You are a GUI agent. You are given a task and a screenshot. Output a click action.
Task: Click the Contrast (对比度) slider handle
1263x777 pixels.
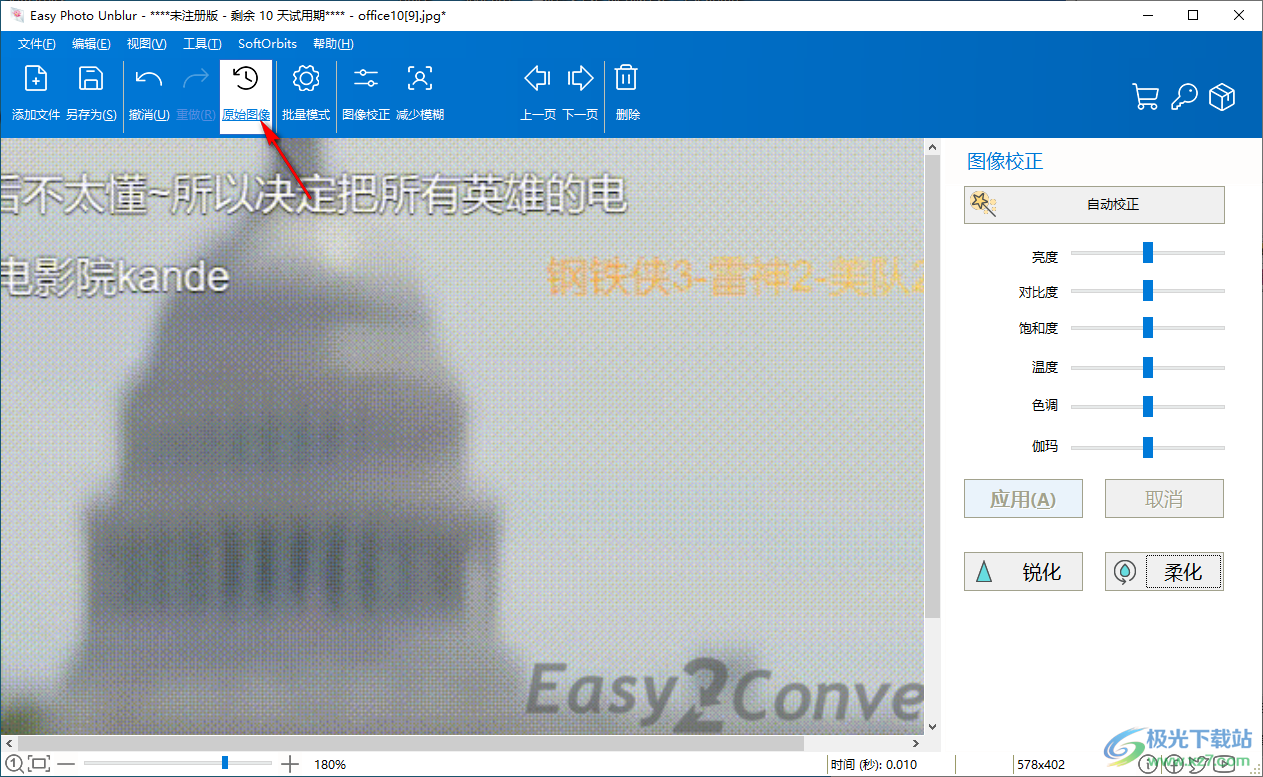point(1148,291)
